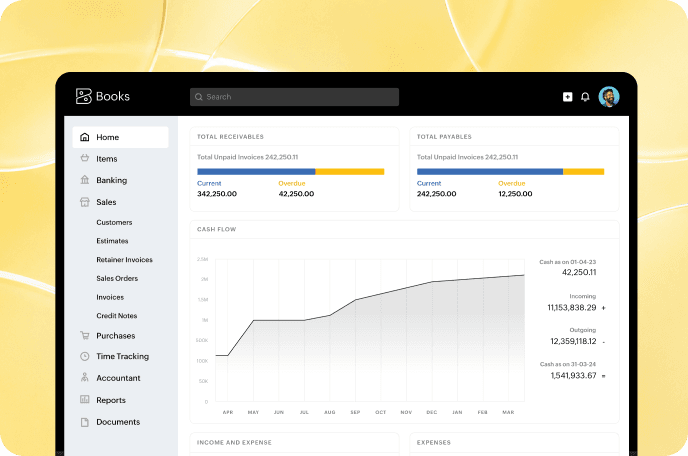This screenshot has height=456, width=688.
Task: Open the user profile avatar
Action: click(x=609, y=97)
